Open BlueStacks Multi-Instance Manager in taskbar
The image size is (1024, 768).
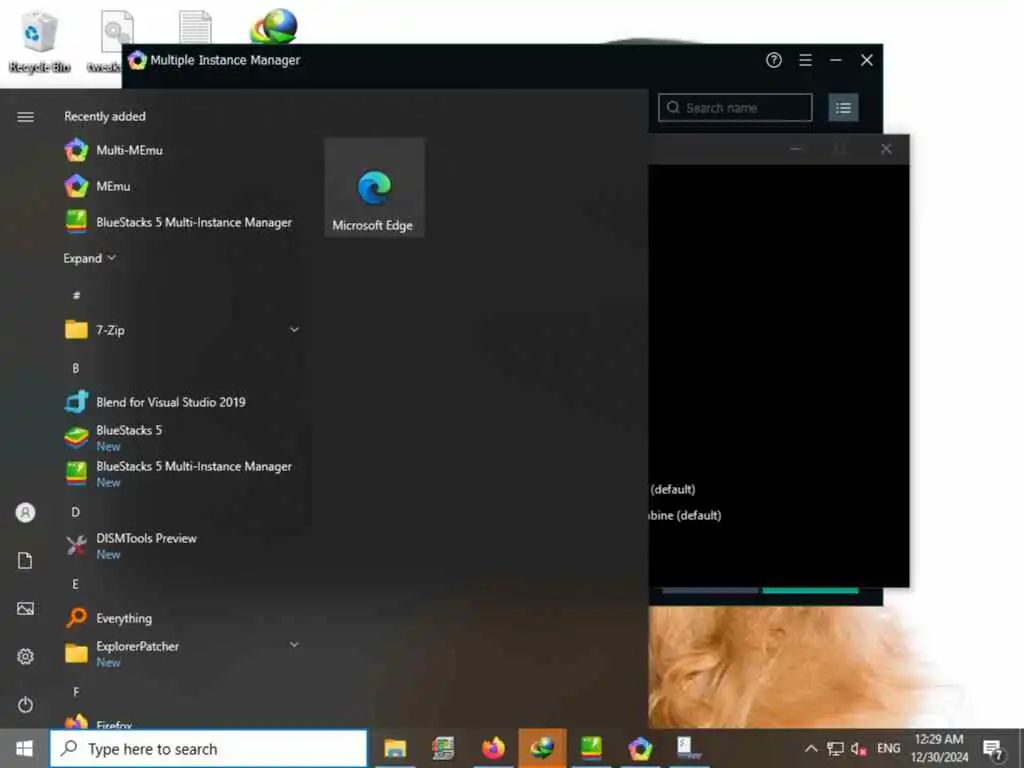coord(591,748)
